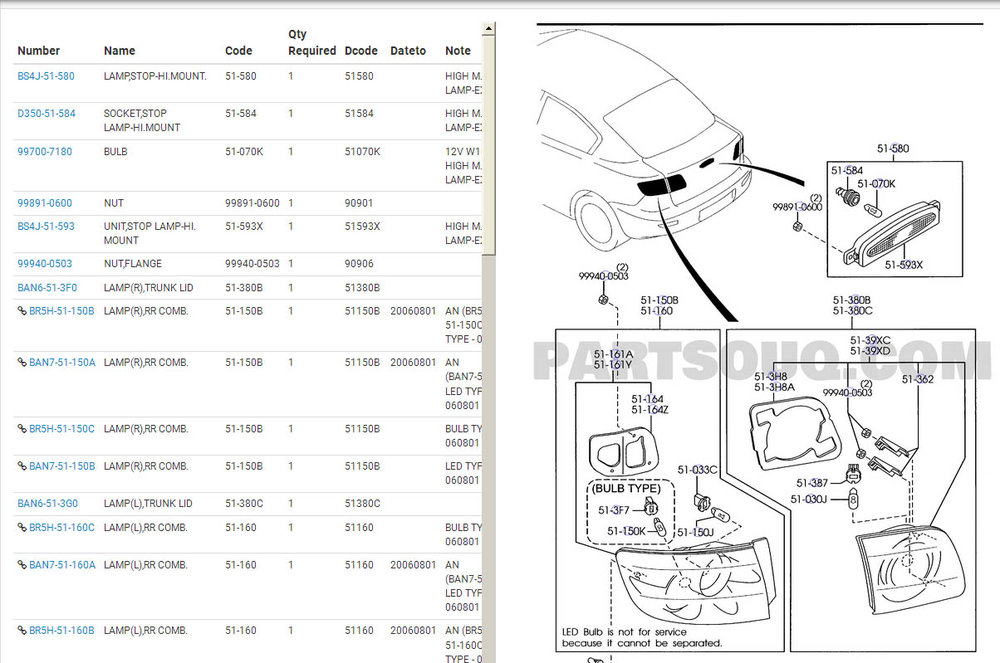Select the 51-164Z callout in the diagram
The image size is (1000, 663).
click(650, 410)
